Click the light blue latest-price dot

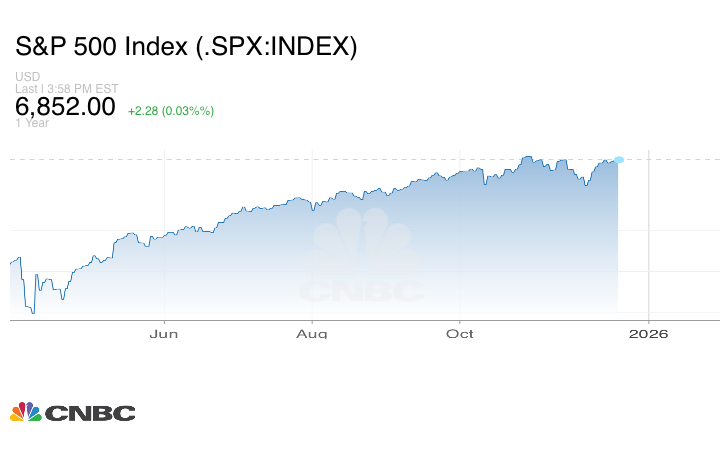tap(619, 160)
